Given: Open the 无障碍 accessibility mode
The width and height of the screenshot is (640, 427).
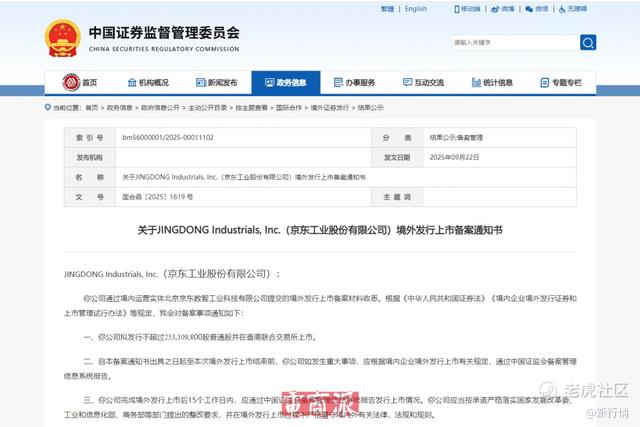Looking at the screenshot, I should 573,9.
